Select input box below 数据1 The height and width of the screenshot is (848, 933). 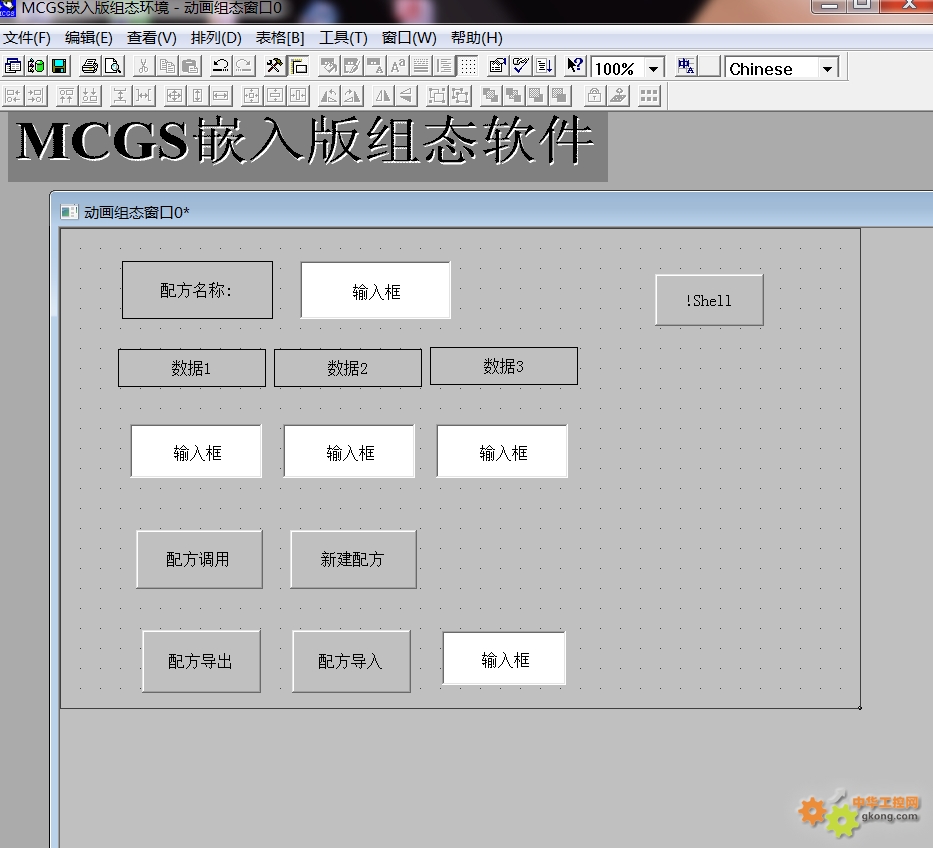click(196, 451)
